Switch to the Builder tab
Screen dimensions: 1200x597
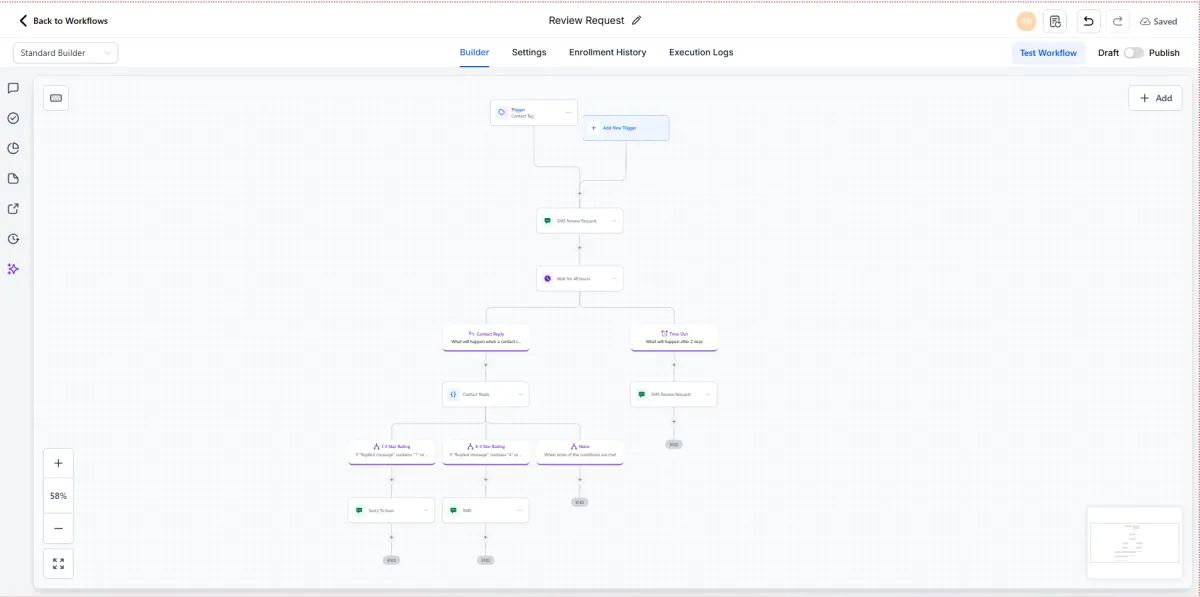coord(474,52)
